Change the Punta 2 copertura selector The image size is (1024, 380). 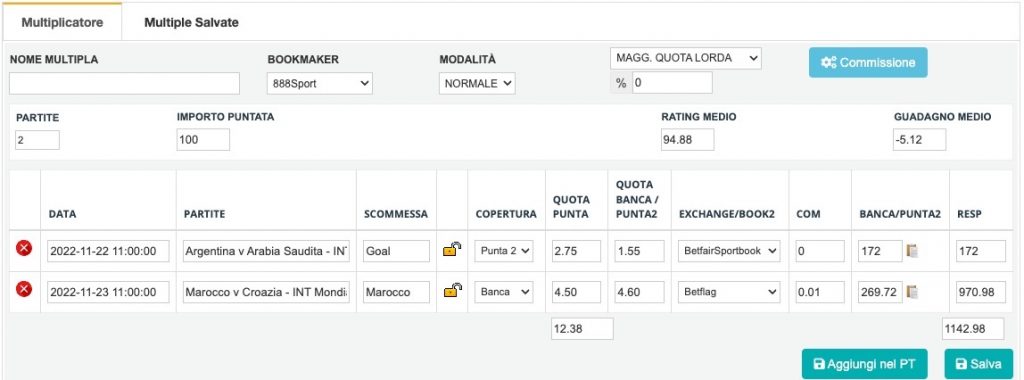tap(504, 251)
